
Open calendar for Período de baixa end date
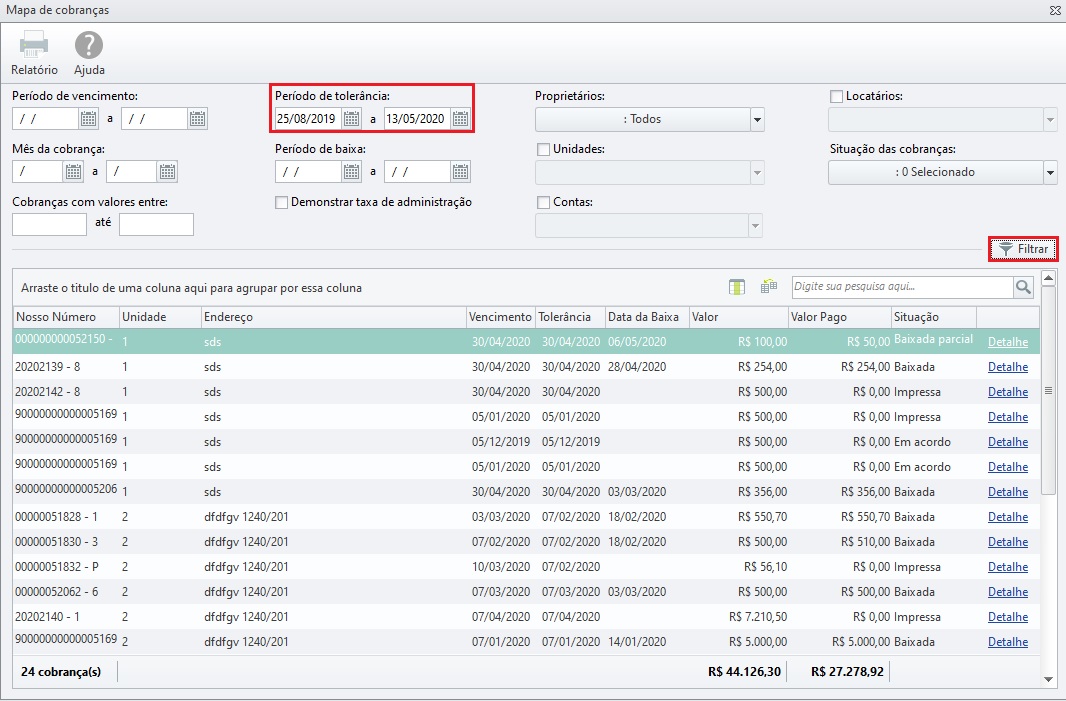(460, 172)
